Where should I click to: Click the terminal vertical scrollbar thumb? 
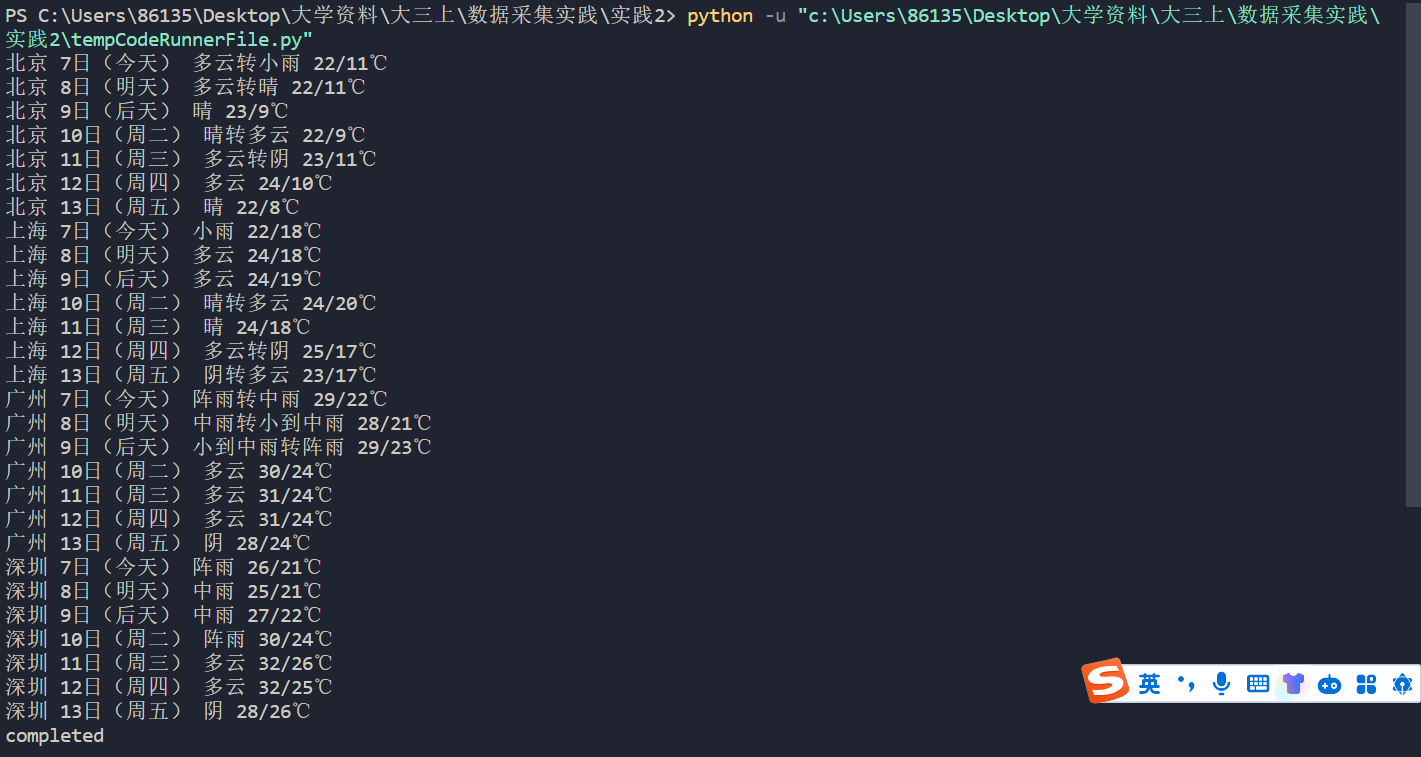point(1414,254)
